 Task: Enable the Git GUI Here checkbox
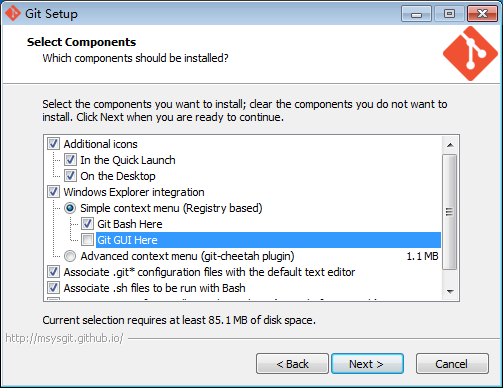point(87,240)
